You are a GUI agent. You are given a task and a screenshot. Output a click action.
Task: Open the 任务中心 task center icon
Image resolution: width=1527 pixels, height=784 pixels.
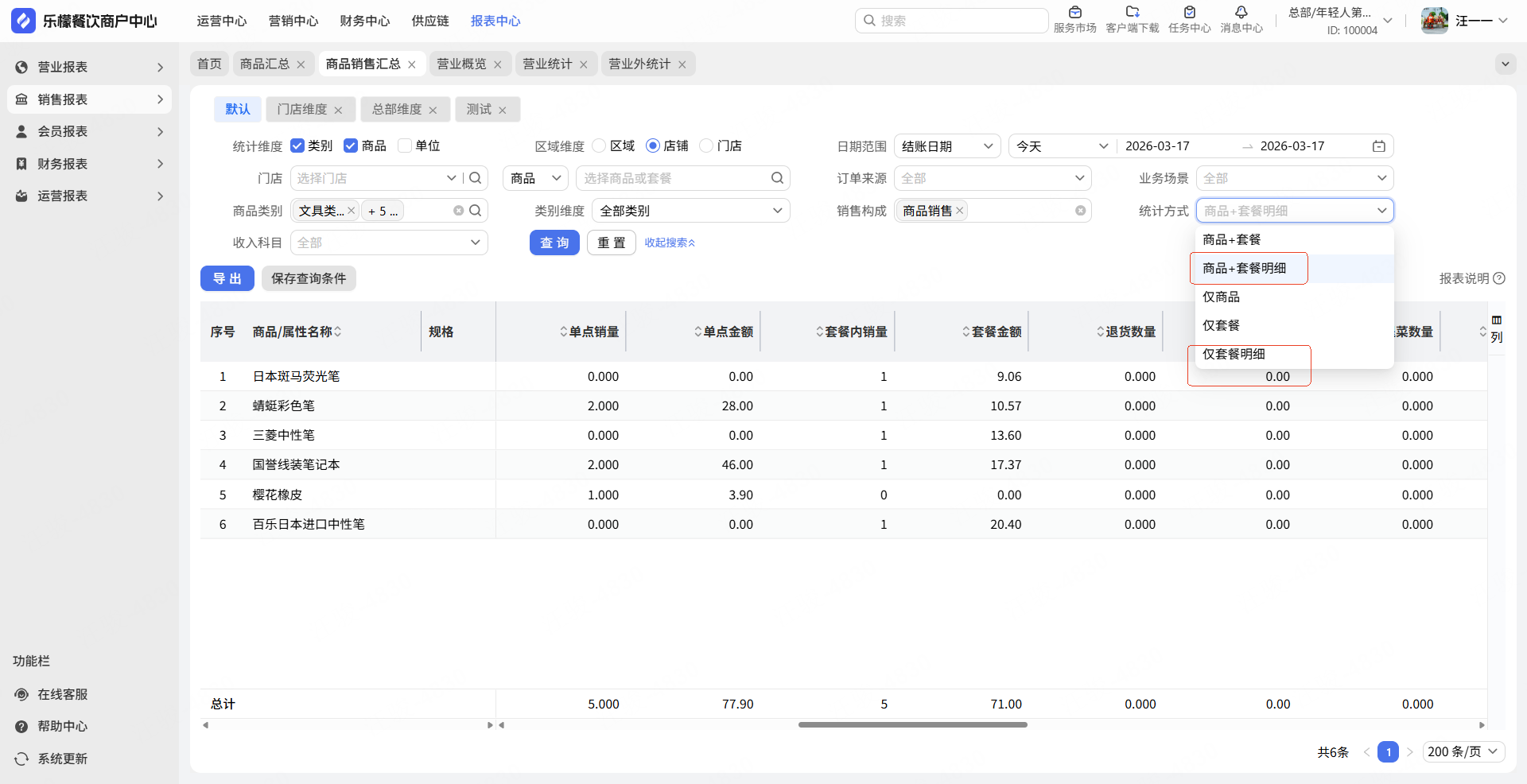coord(1189,14)
